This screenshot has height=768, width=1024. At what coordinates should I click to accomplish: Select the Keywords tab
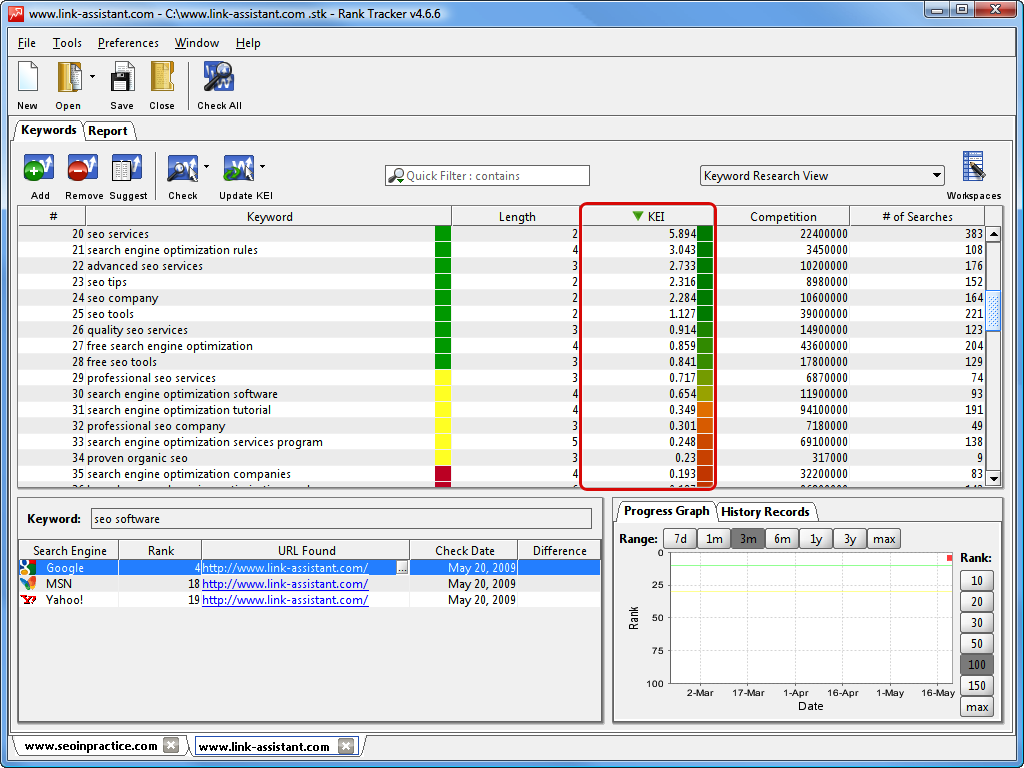pyautogui.click(x=49, y=130)
